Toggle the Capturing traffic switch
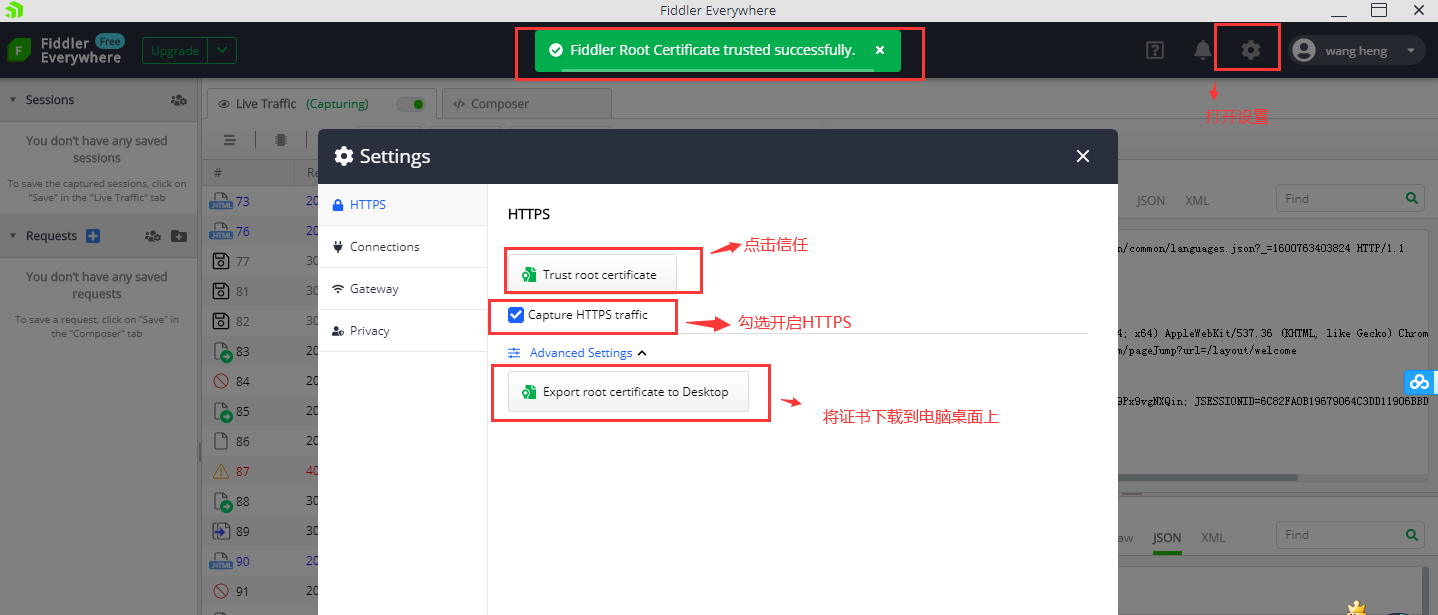 [x=410, y=104]
